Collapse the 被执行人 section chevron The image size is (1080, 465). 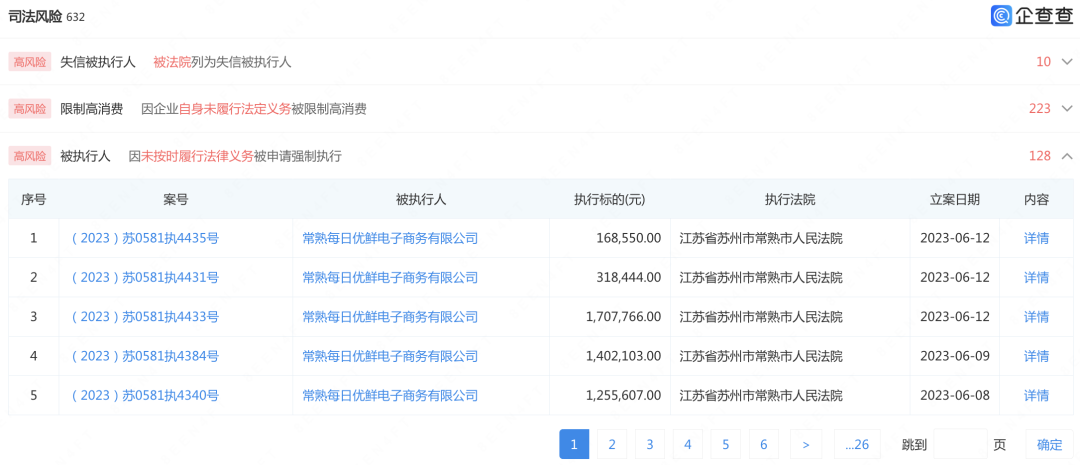coord(1066,156)
